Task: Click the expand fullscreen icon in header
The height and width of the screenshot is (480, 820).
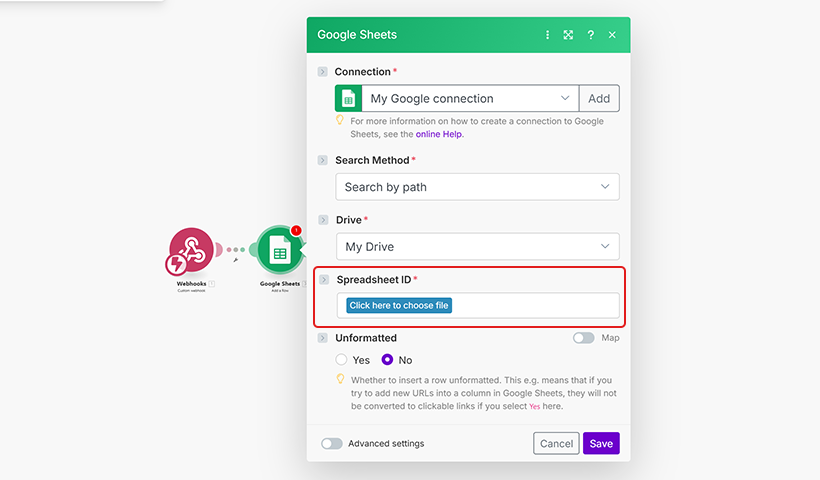Action: coord(568,35)
